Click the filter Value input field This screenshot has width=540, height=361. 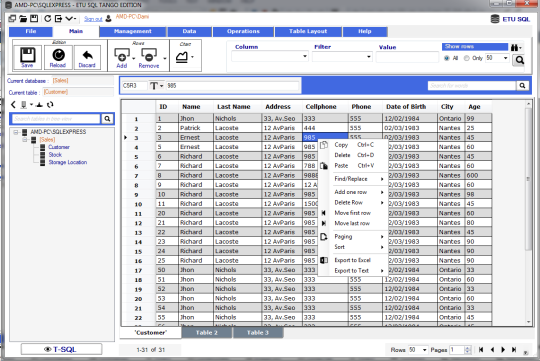pyautogui.click(x=407, y=57)
